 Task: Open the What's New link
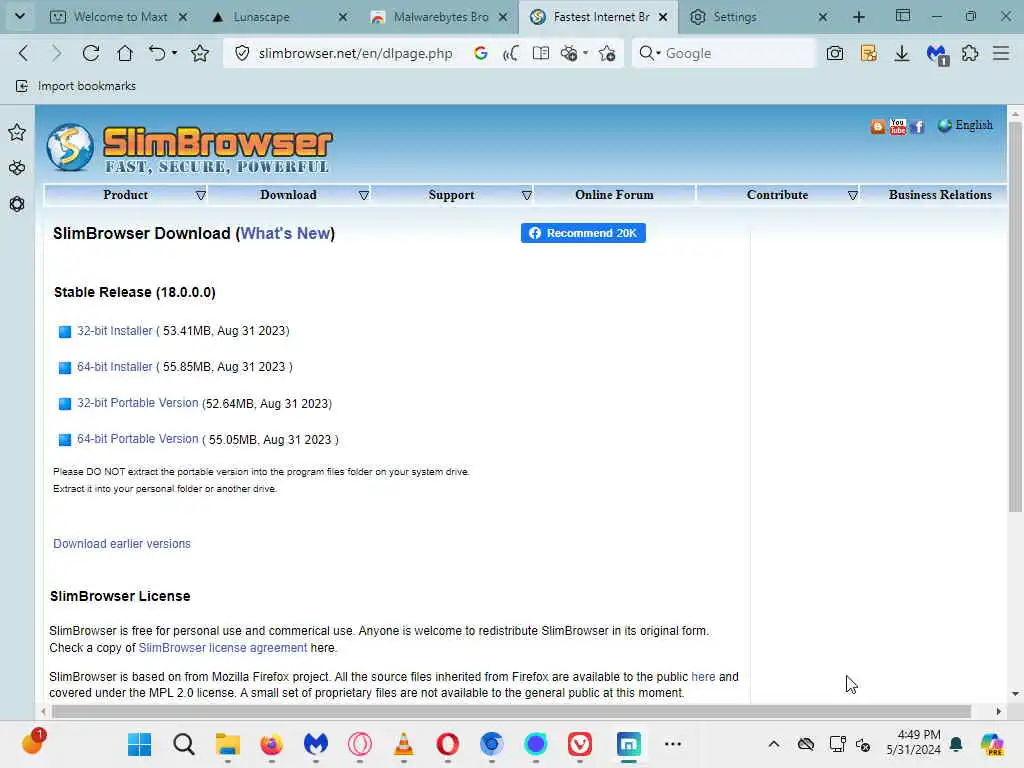tap(285, 233)
